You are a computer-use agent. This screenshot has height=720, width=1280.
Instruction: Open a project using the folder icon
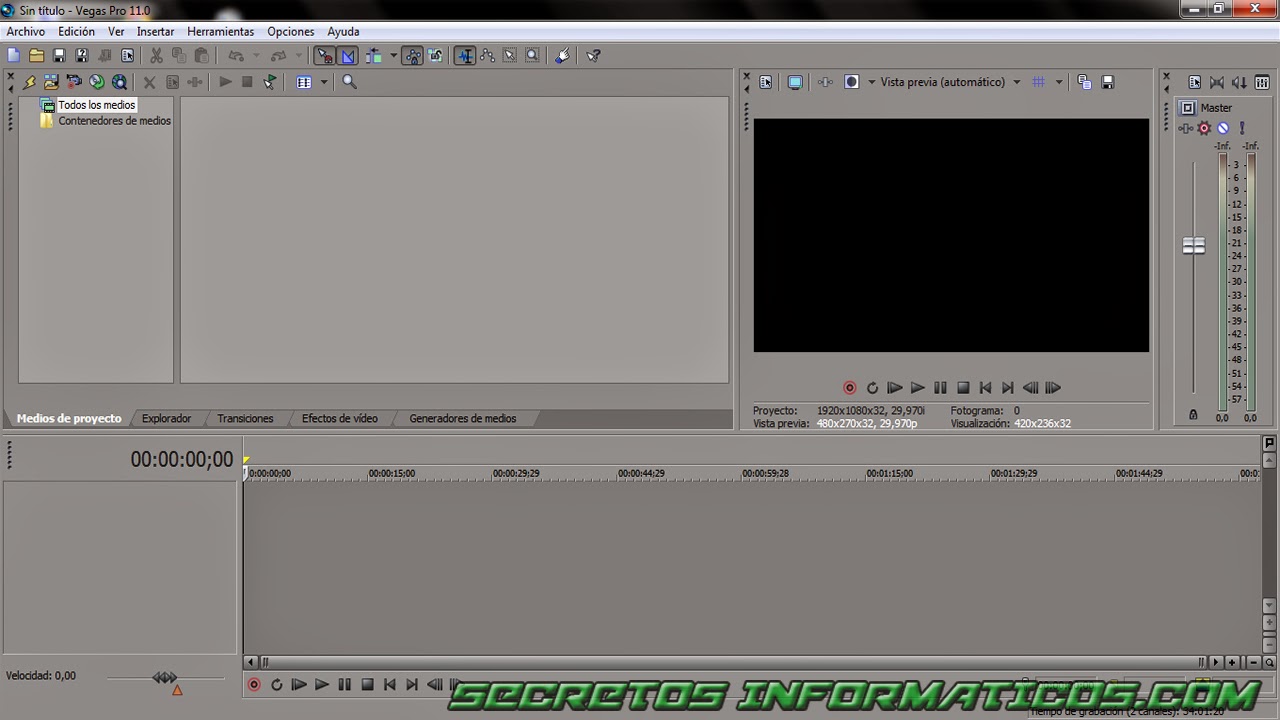37,56
